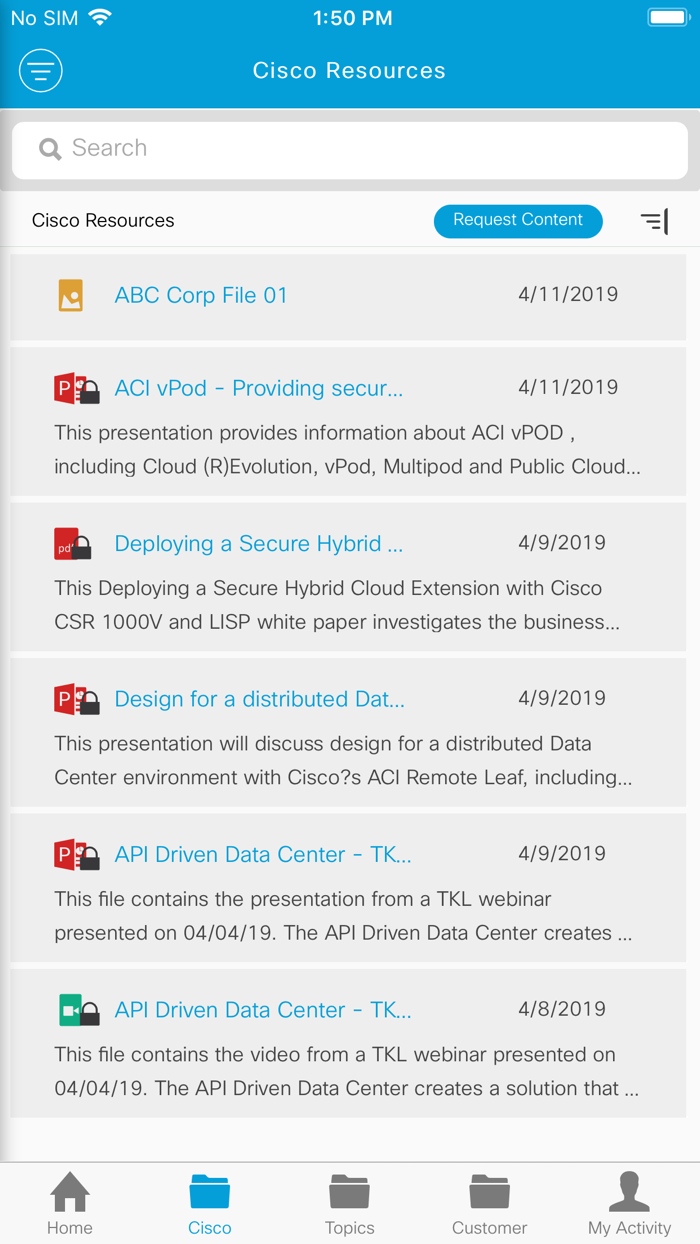The height and width of the screenshot is (1244, 700).
Task: Open ACI vPod presentation title
Action: pos(258,389)
